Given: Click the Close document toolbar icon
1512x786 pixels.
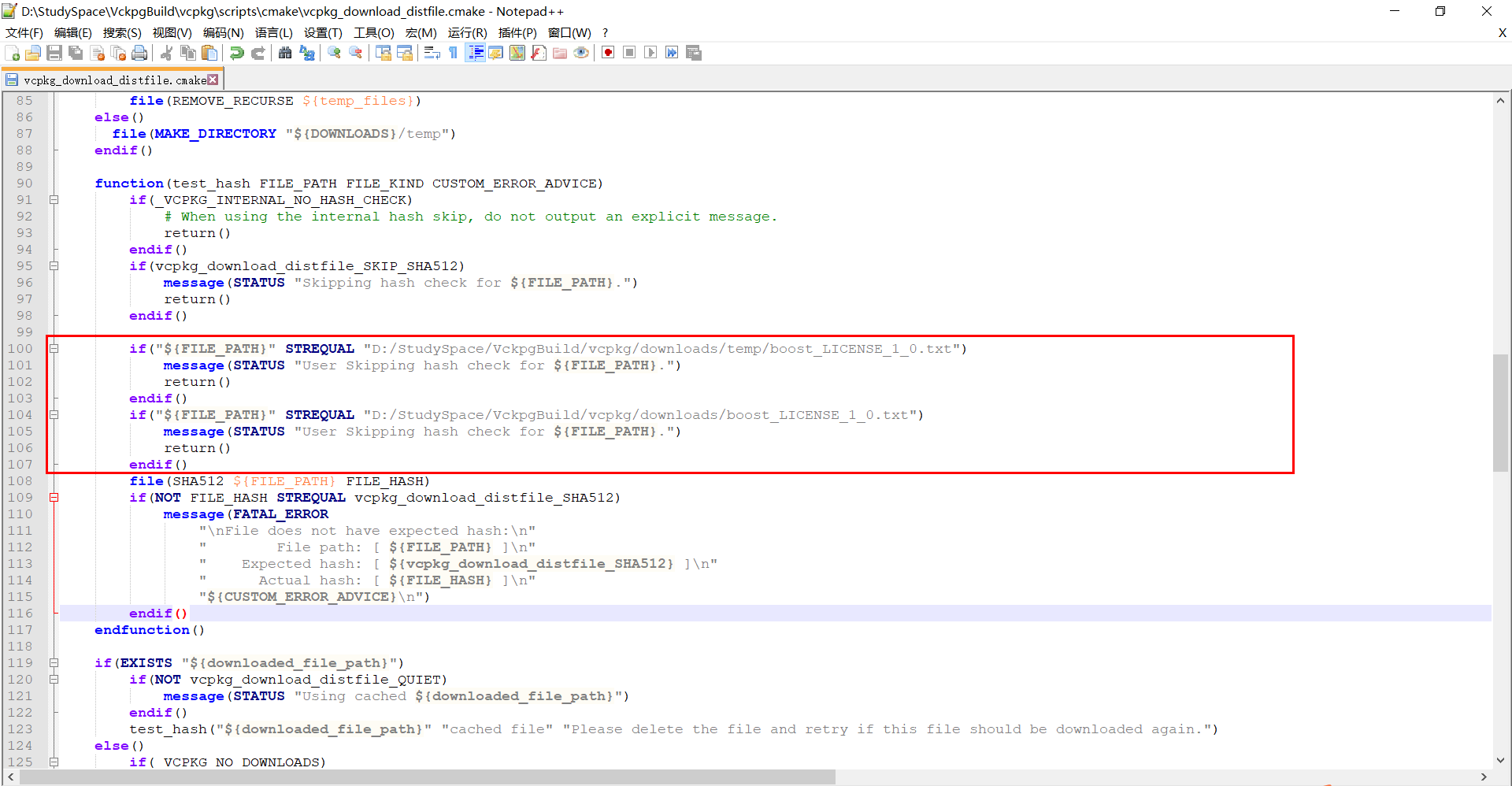Looking at the screenshot, I should point(98,53).
